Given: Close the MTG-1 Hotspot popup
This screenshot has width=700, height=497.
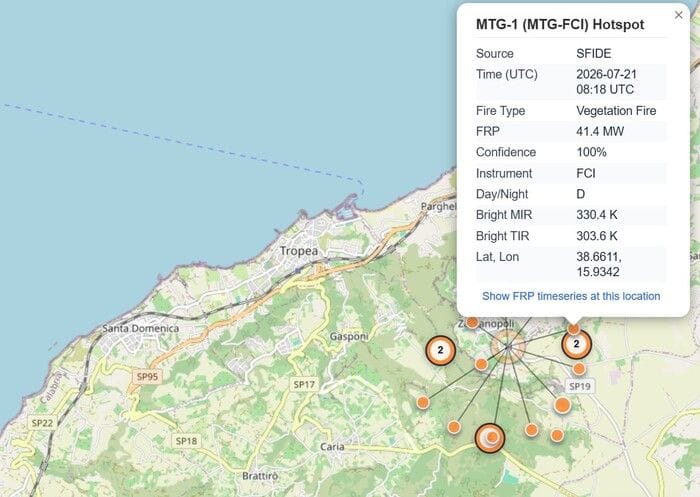Looking at the screenshot, I should tap(679, 15).
